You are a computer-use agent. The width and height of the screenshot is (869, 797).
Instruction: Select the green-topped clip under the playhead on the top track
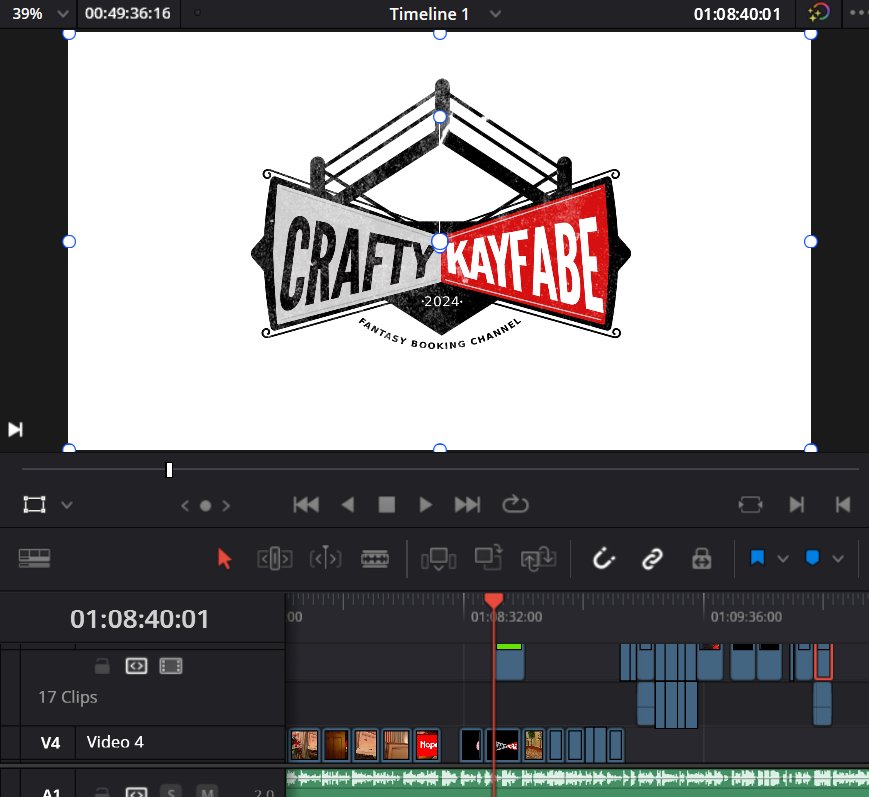tap(509, 662)
